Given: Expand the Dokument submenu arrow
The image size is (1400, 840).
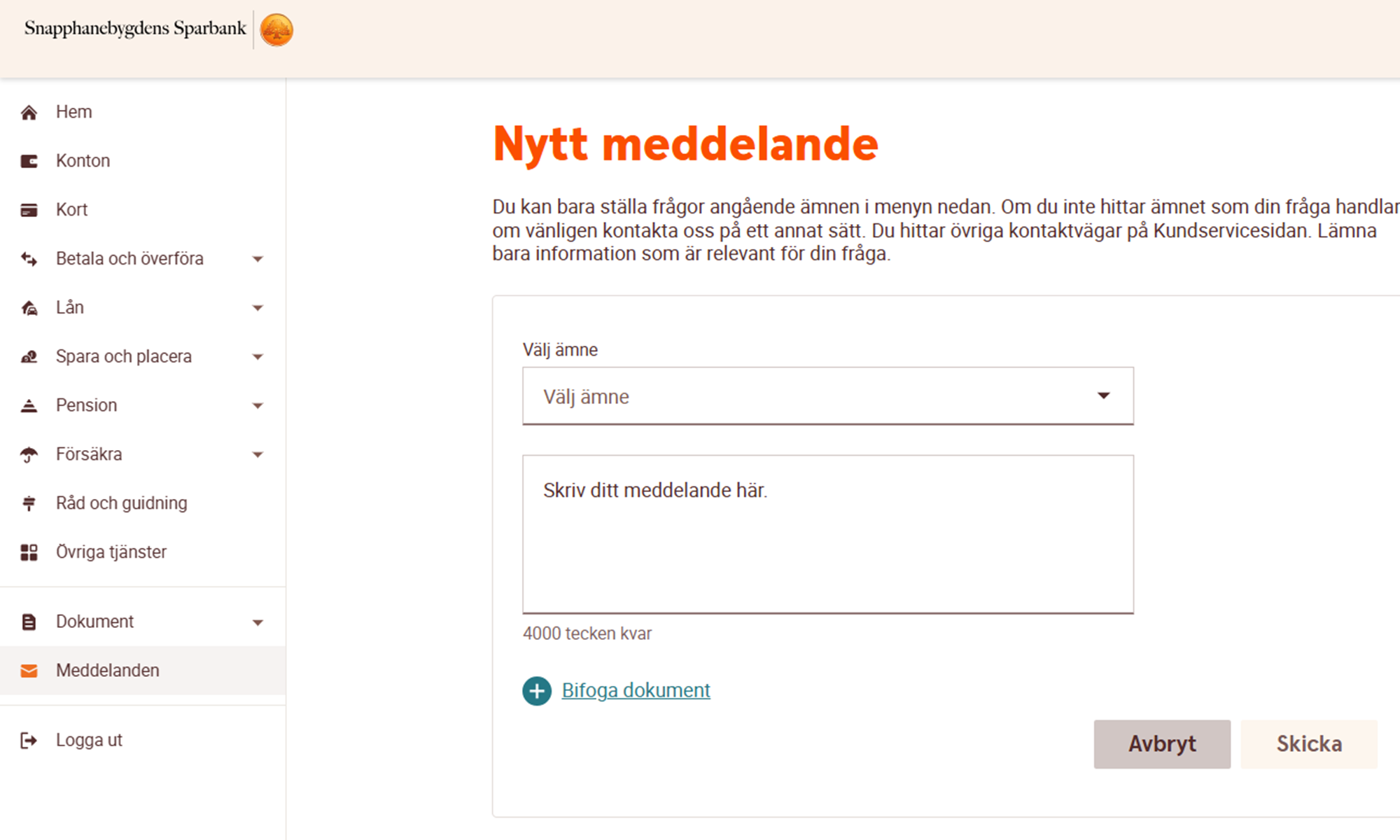Looking at the screenshot, I should pos(258,622).
